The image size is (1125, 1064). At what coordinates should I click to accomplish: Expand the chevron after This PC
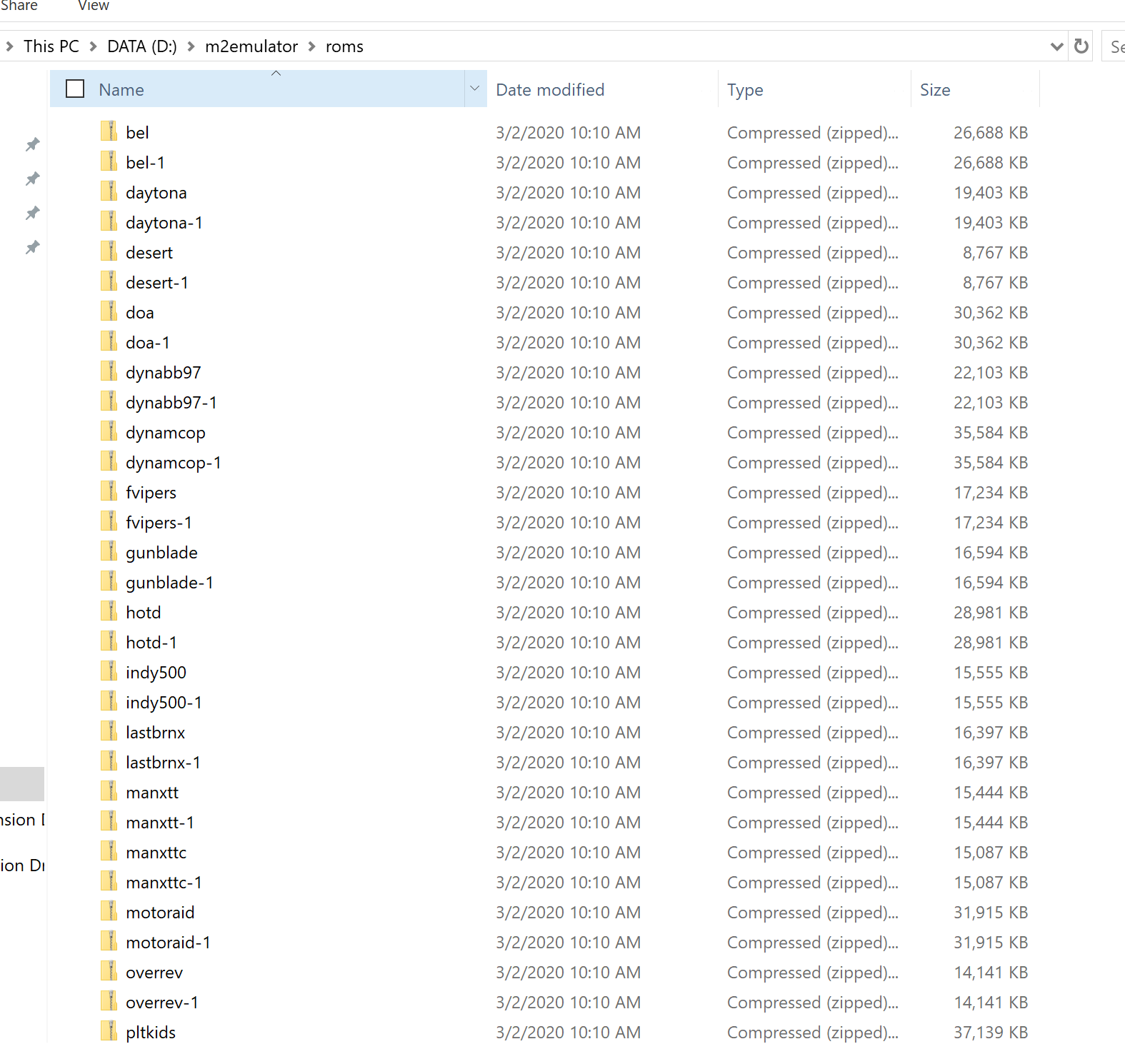pos(93,46)
